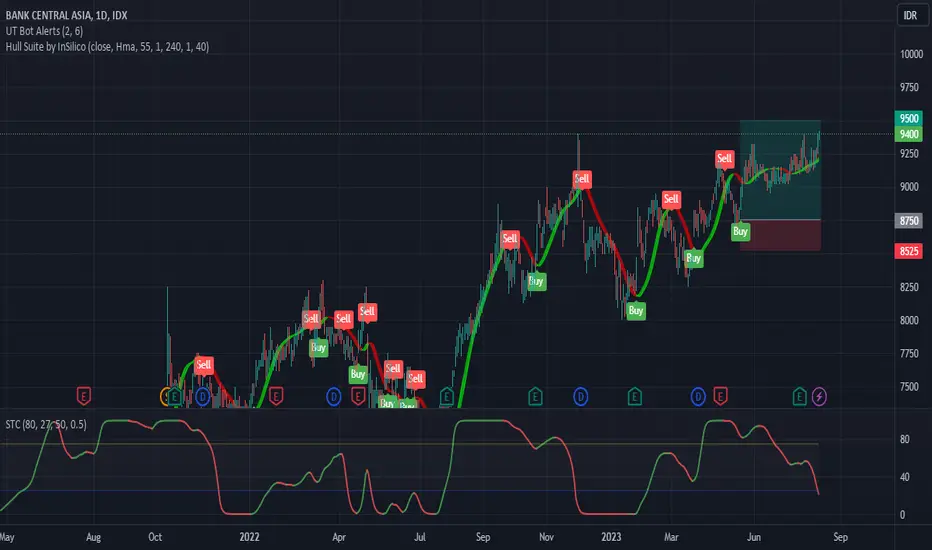Click the Sell signal label near Mar 2023
The height and width of the screenshot is (550, 932).
(x=671, y=200)
